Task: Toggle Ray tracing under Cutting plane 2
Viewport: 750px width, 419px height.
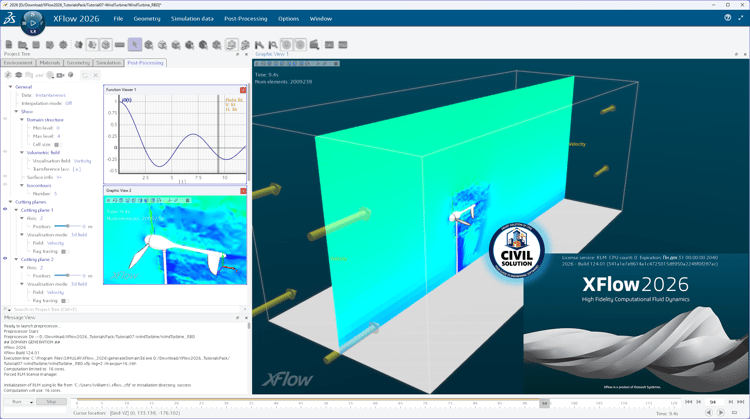Action: click(63, 300)
